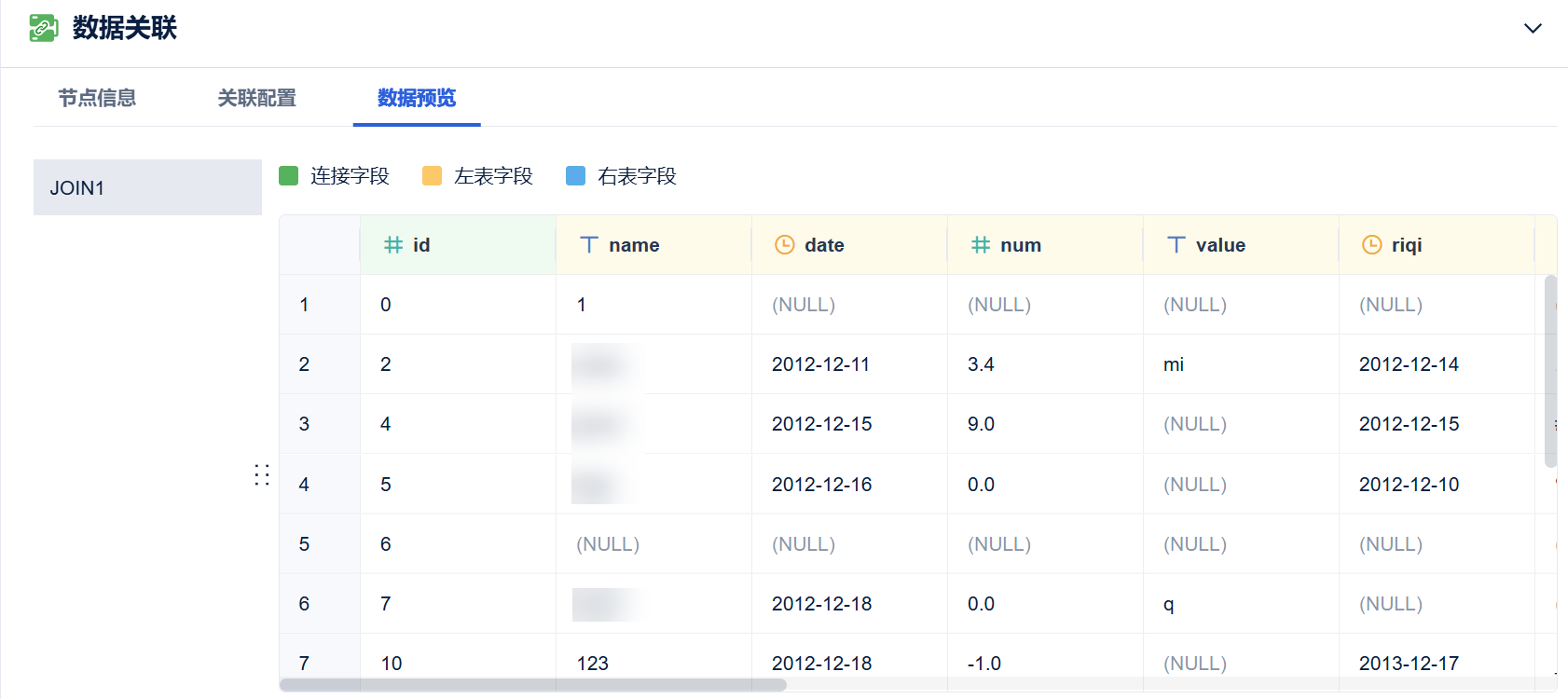The height and width of the screenshot is (699, 1568).
Task: Select the 数据预览 tab
Action: (417, 98)
